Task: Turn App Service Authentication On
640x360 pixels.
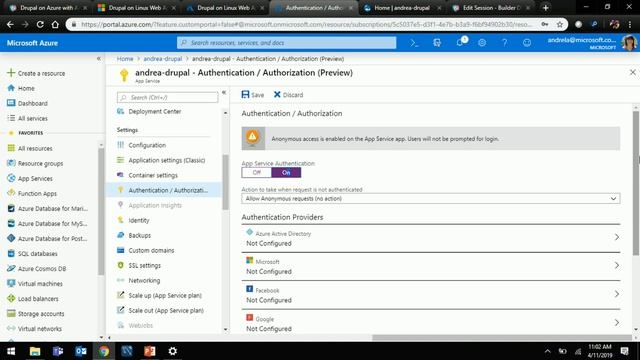Action: point(286,173)
